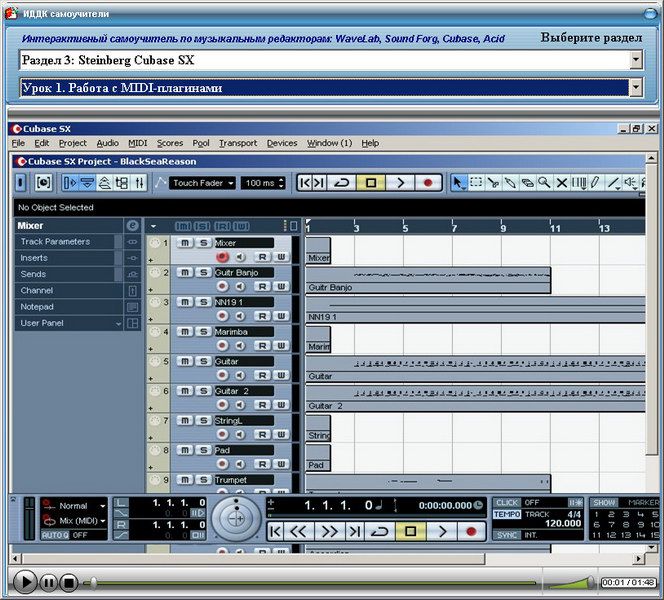This screenshot has width=664, height=600.
Task: Open the Touch Fader automation mode dropdown
Action: [x=230, y=183]
